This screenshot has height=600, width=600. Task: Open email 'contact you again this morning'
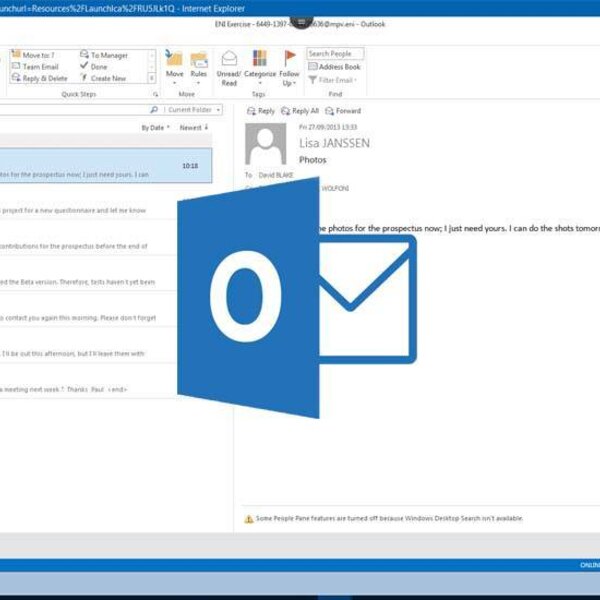tap(88, 309)
